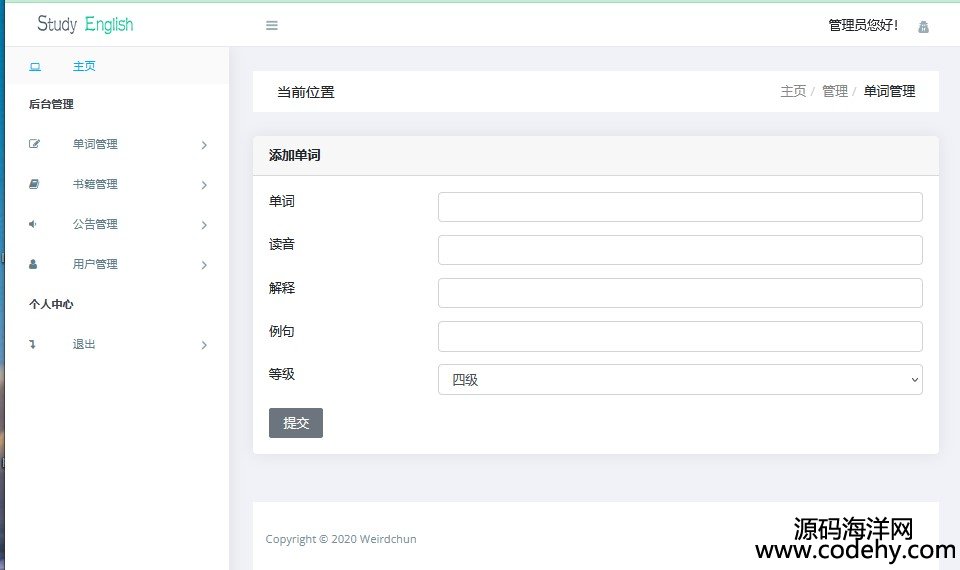Image resolution: width=960 pixels, height=570 pixels.
Task: Focus the 解释 input field
Action: [680, 293]
